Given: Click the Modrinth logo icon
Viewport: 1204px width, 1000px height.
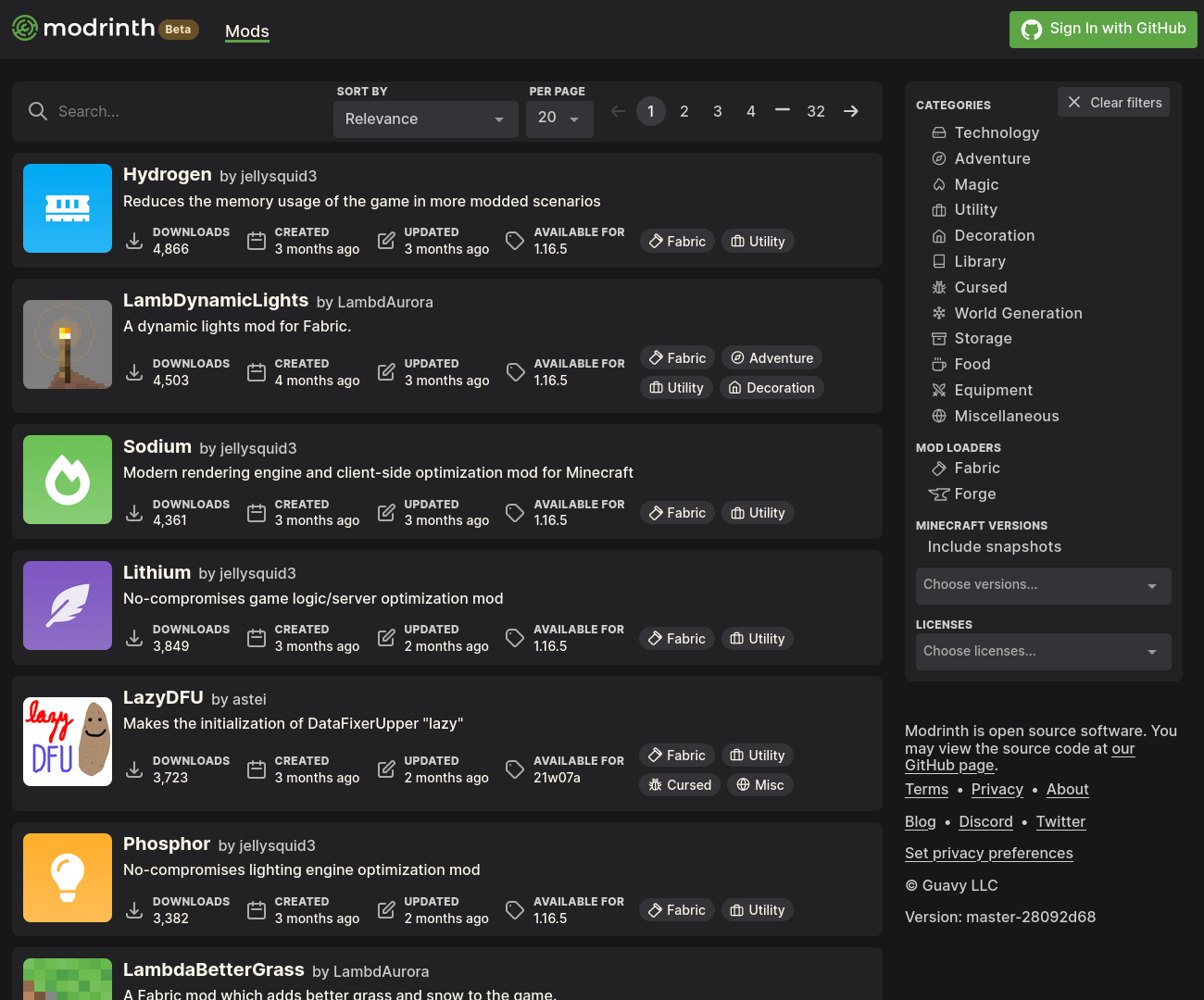Looking at the screenshot, I should (25, 28).
